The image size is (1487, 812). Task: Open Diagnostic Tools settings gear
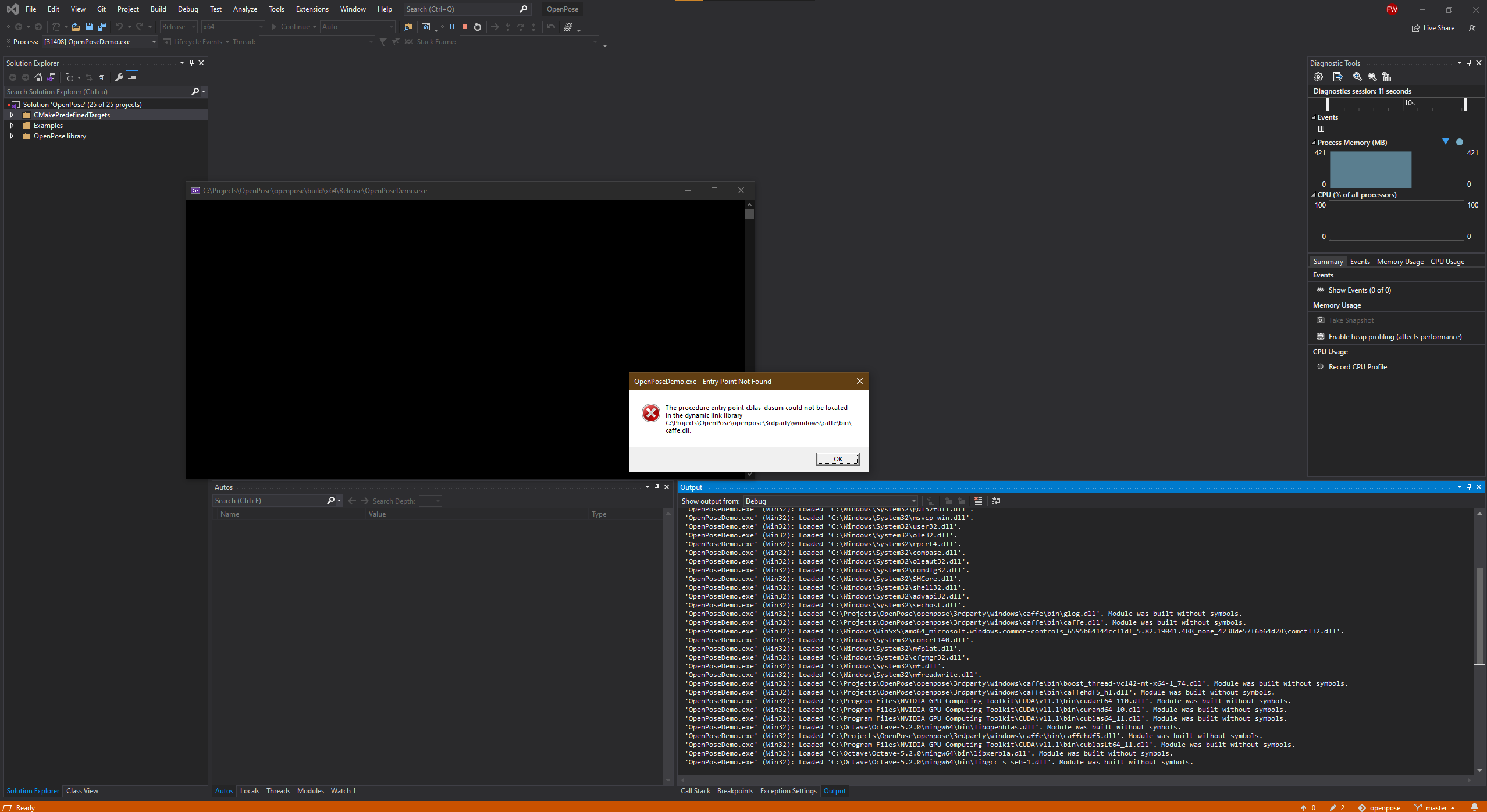click(1318, 77)
